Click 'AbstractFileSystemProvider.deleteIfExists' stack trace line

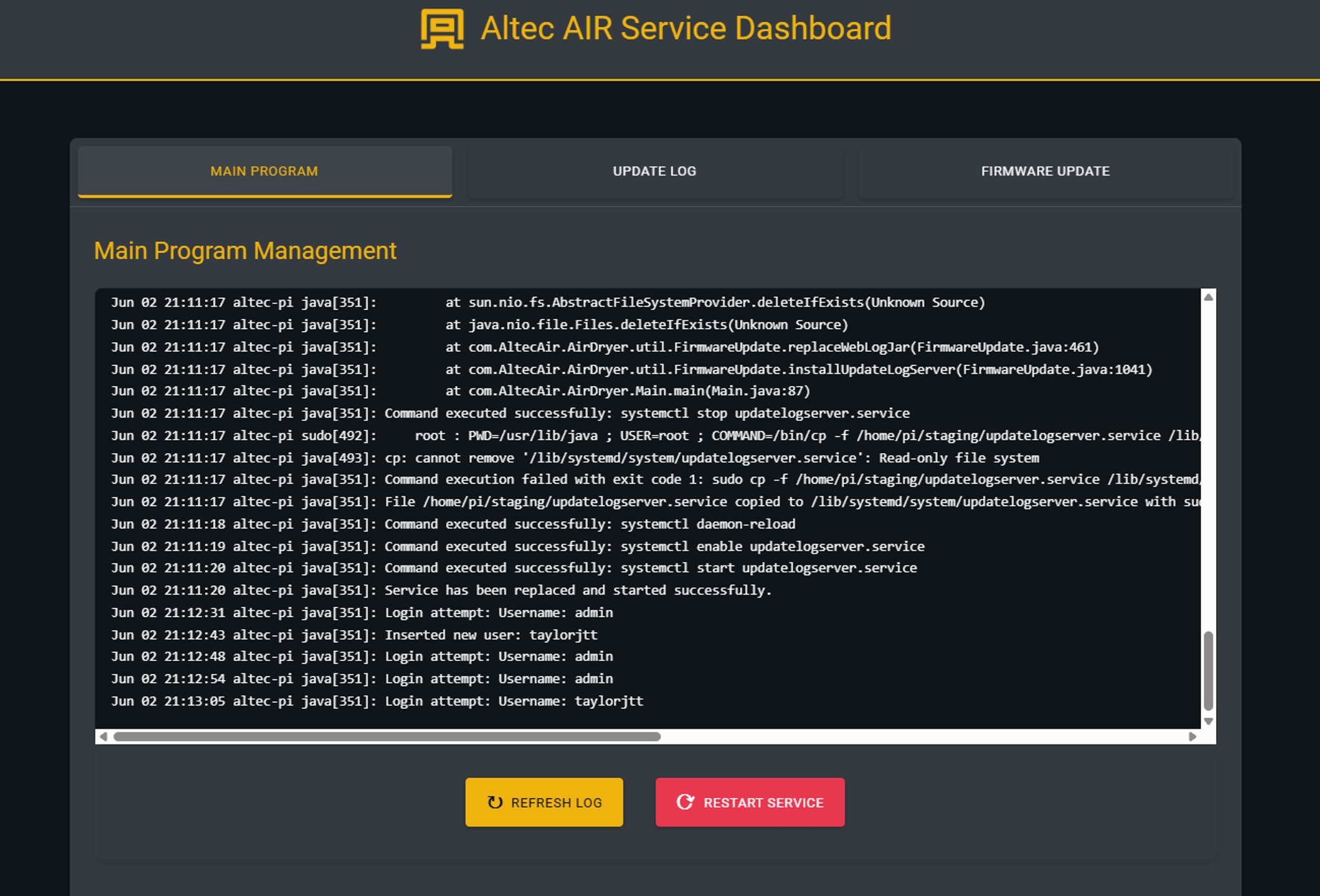[x=548, y=302]
